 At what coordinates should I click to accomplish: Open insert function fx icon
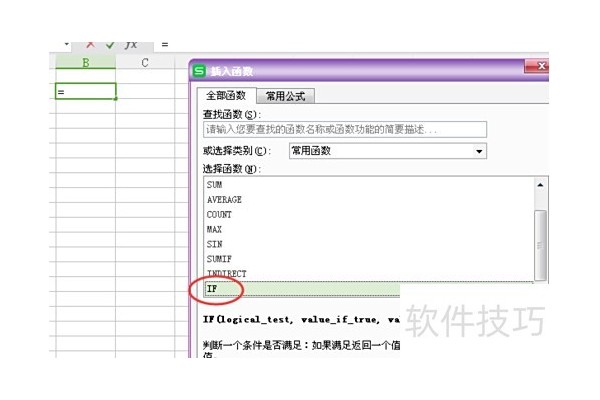131,45
